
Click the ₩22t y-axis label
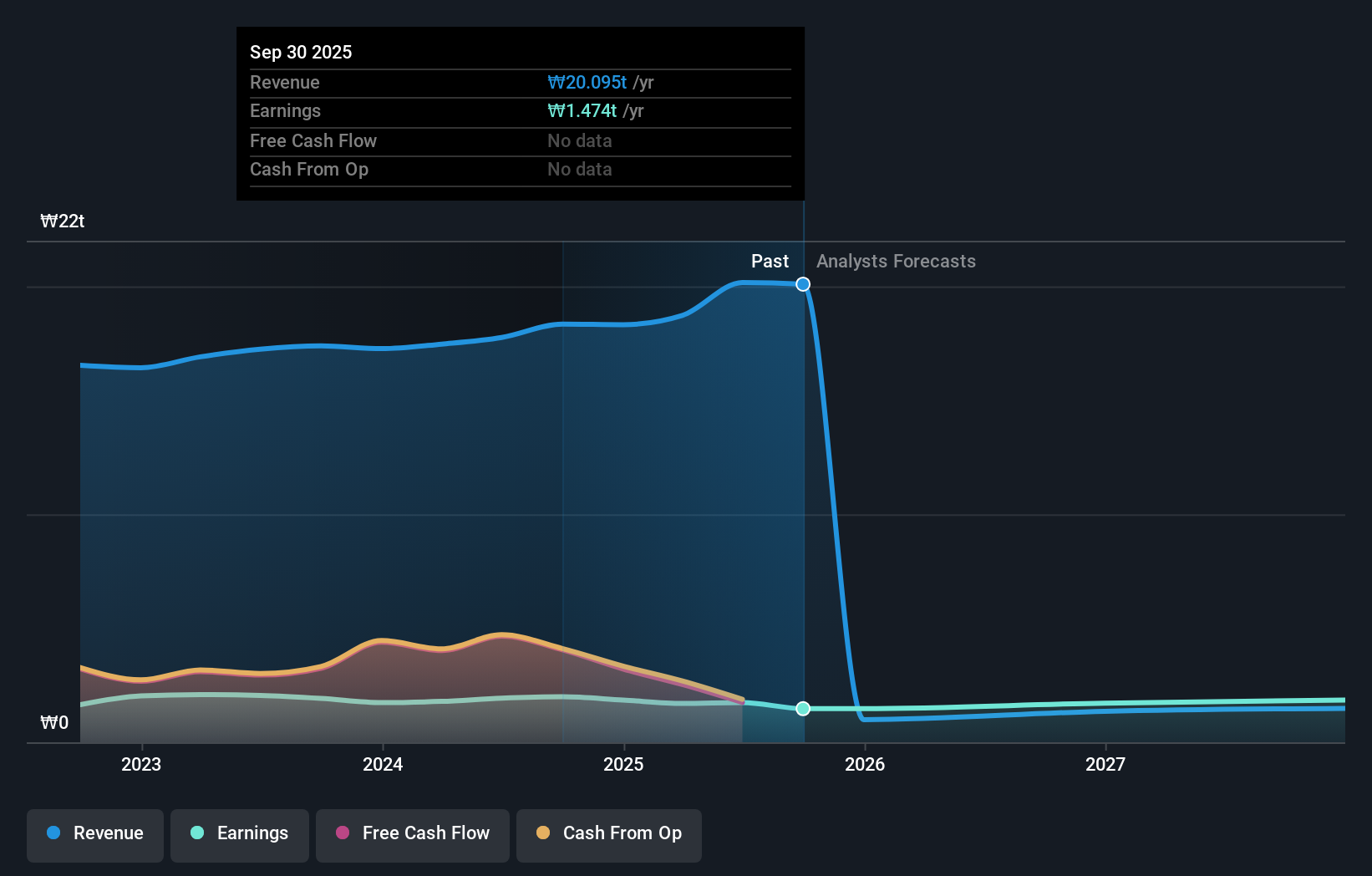(x=63, y=222)
